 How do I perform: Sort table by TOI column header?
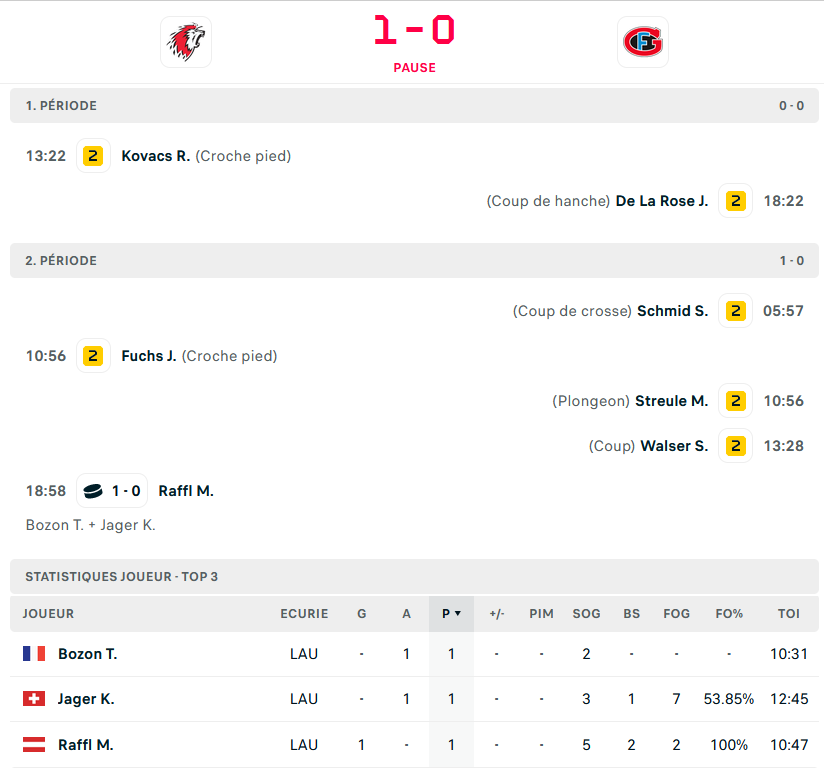788,614
